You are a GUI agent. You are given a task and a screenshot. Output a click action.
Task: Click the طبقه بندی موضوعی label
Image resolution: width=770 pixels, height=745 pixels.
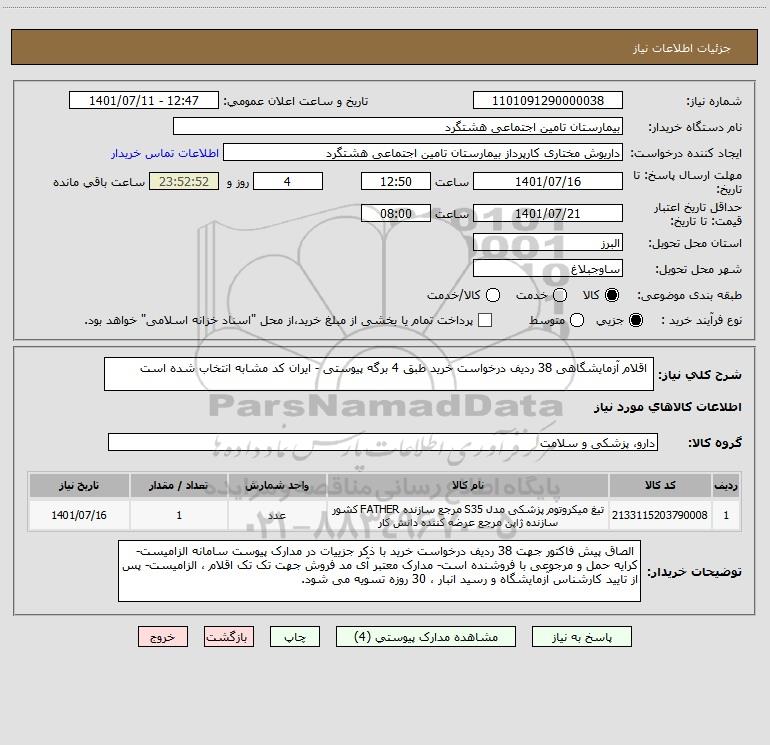689,295
